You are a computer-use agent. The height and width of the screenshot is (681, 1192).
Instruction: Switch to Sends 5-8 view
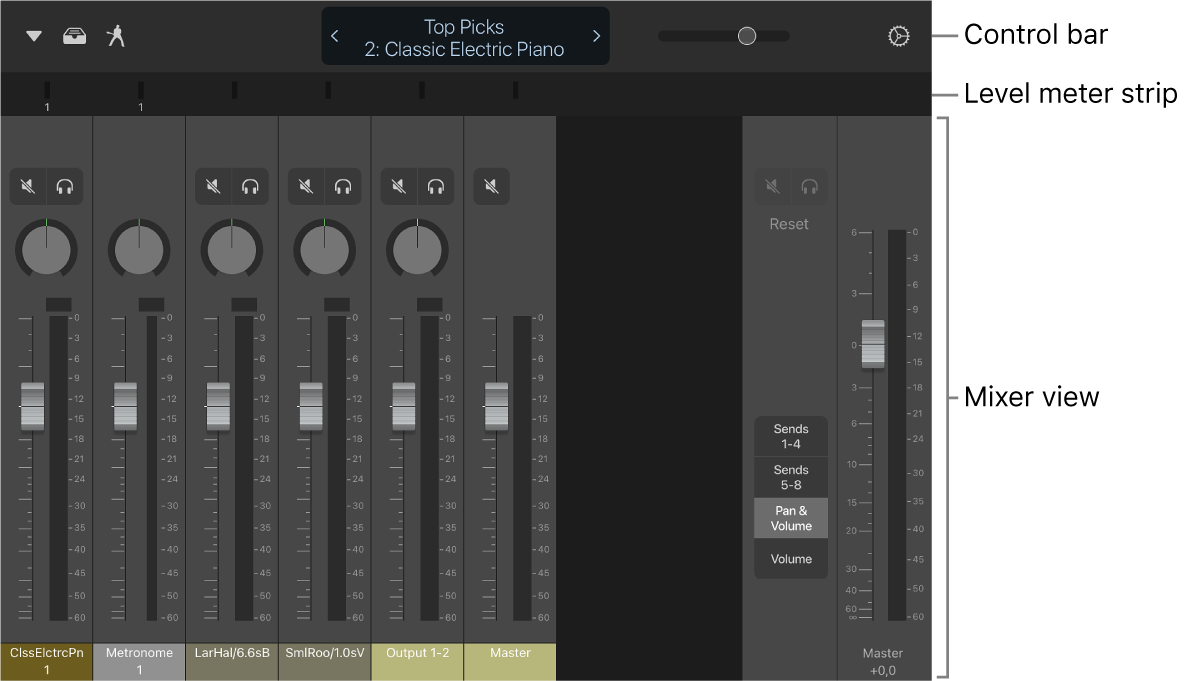point(791,477)
